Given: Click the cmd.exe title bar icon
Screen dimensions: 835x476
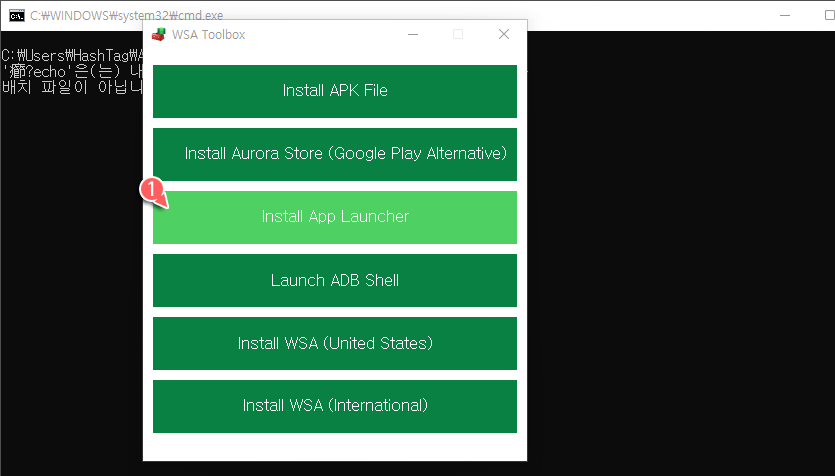Looking at the screenshot, I should tap(17, 15).
